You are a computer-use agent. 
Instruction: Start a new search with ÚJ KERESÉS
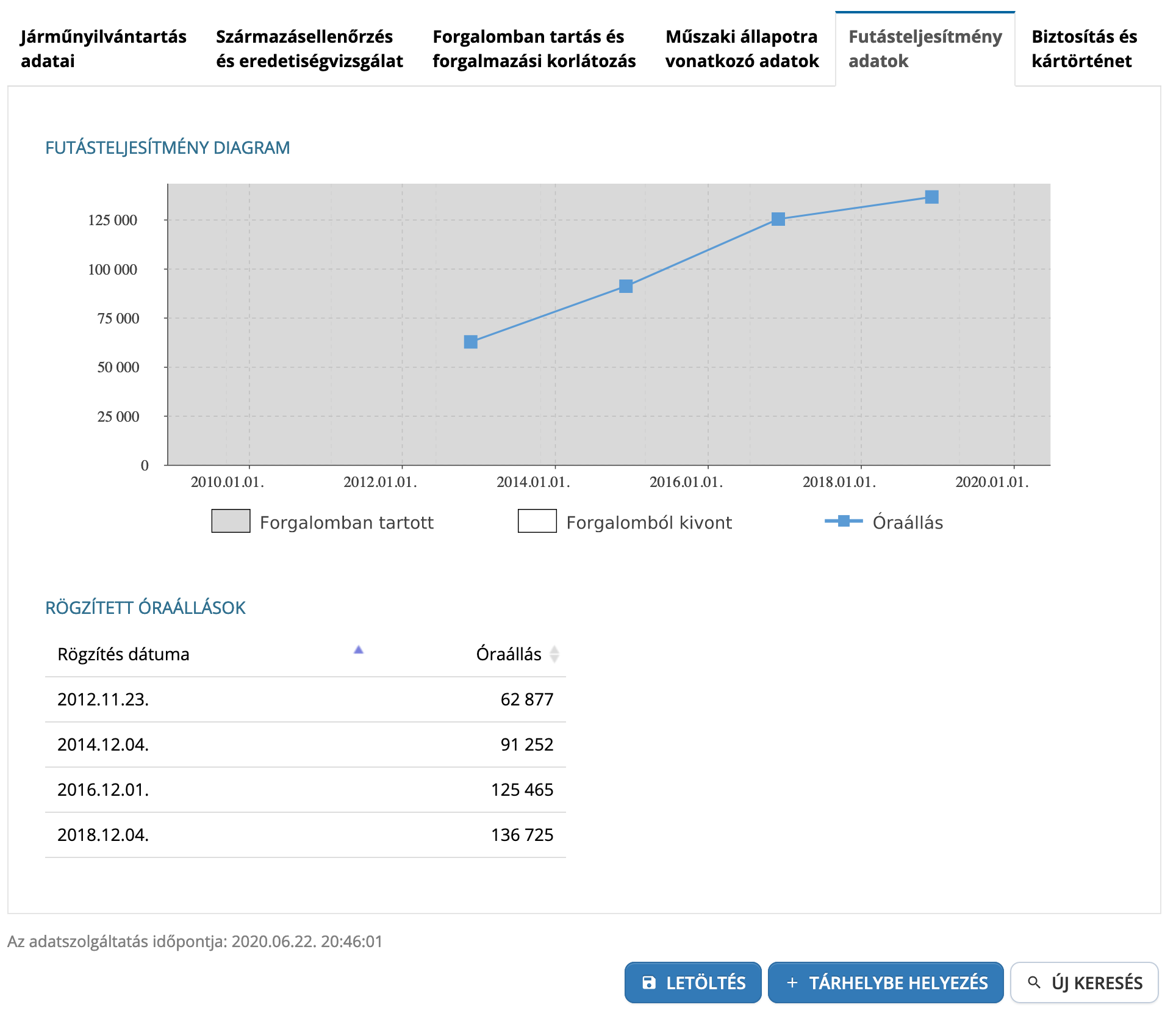point(1084,983)
